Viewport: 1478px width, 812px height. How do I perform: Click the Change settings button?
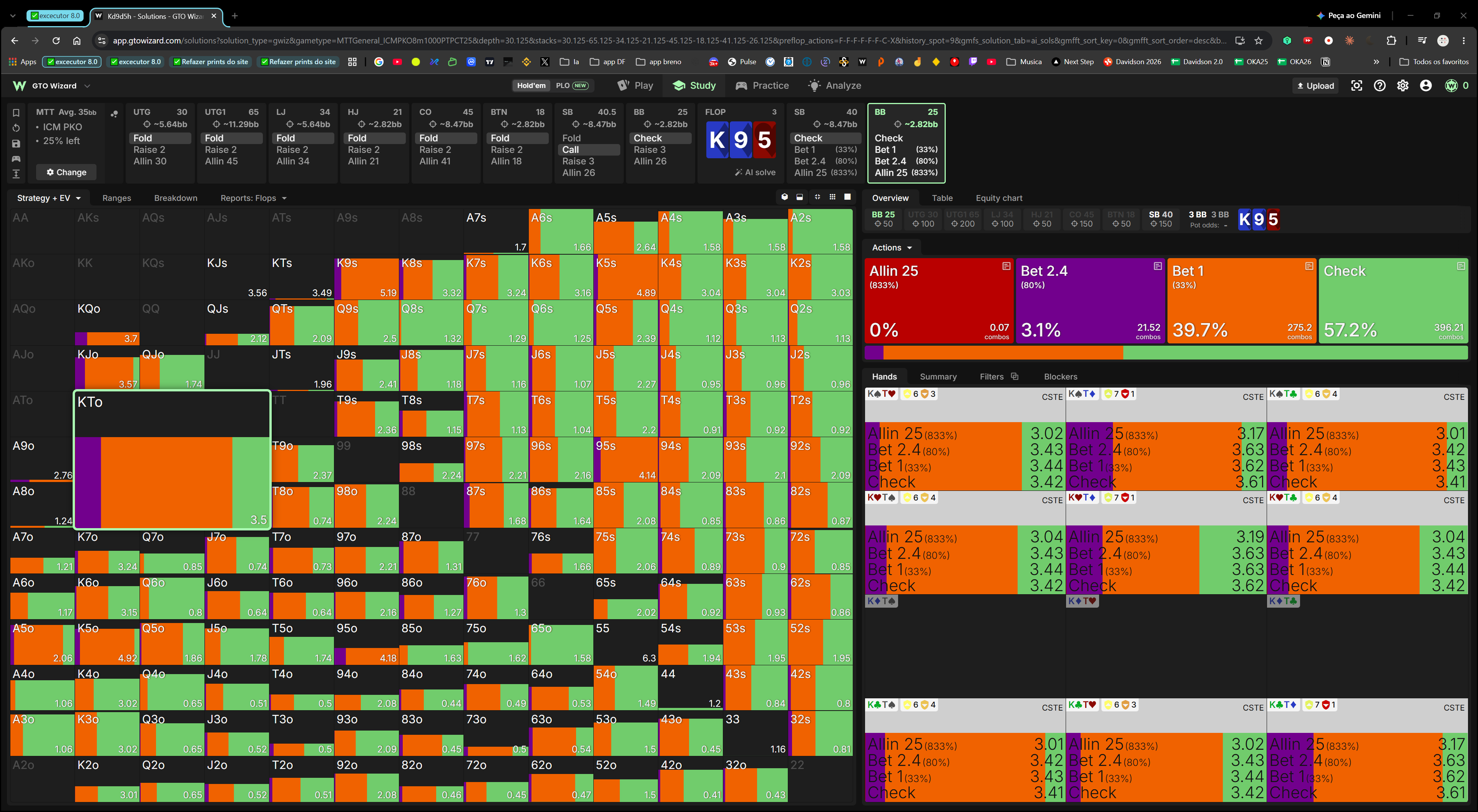(x=66, y=172)
